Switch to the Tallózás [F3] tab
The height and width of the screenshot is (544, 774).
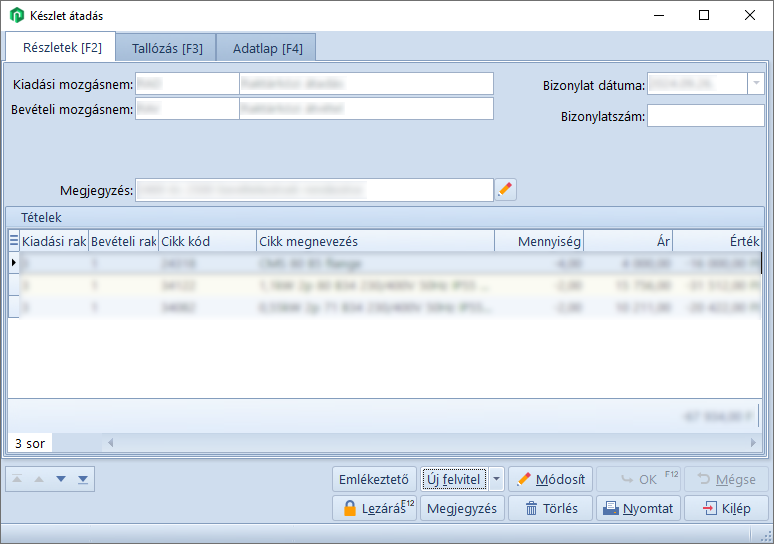tap(167, 47)
